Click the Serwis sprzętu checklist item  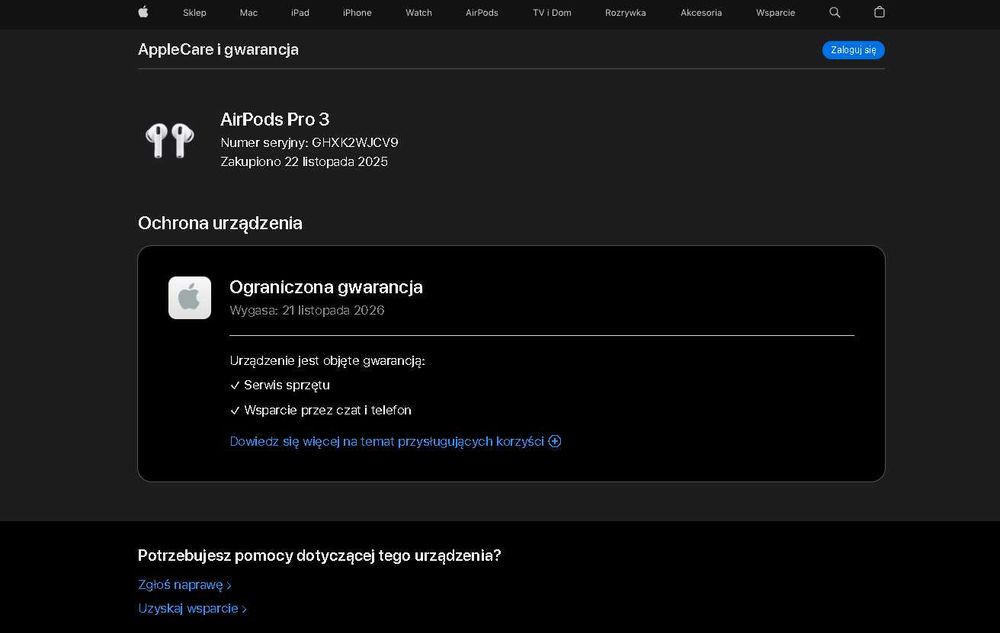[x=280, y=385]
